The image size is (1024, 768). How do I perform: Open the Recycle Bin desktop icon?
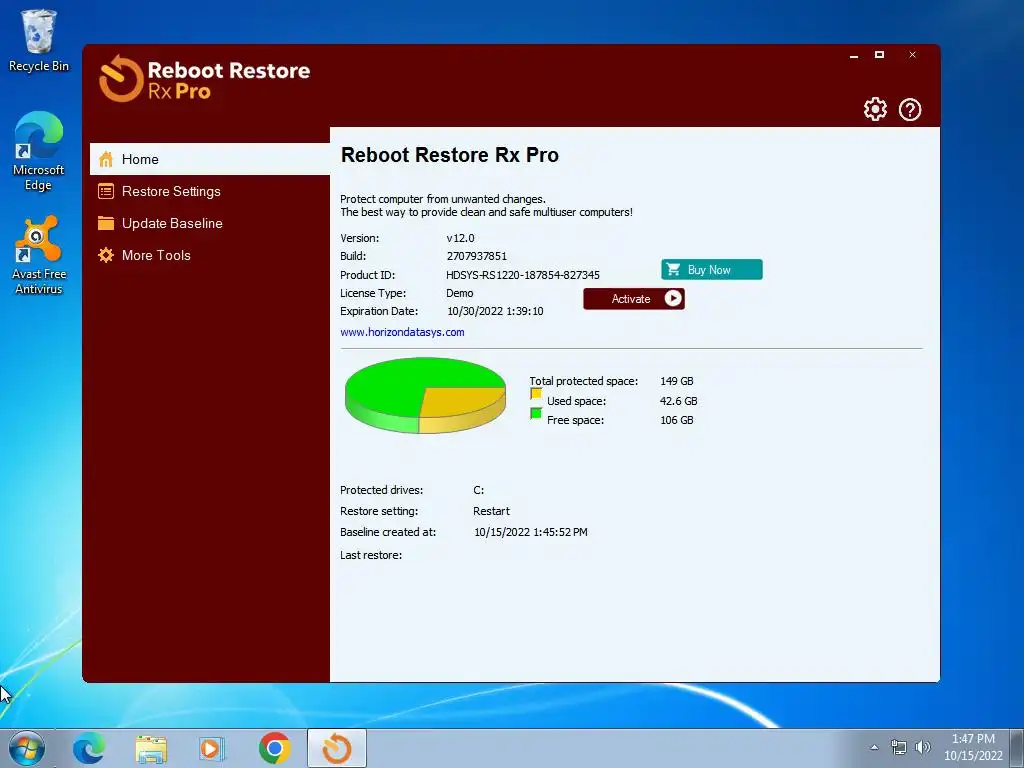tap(39, 40)
